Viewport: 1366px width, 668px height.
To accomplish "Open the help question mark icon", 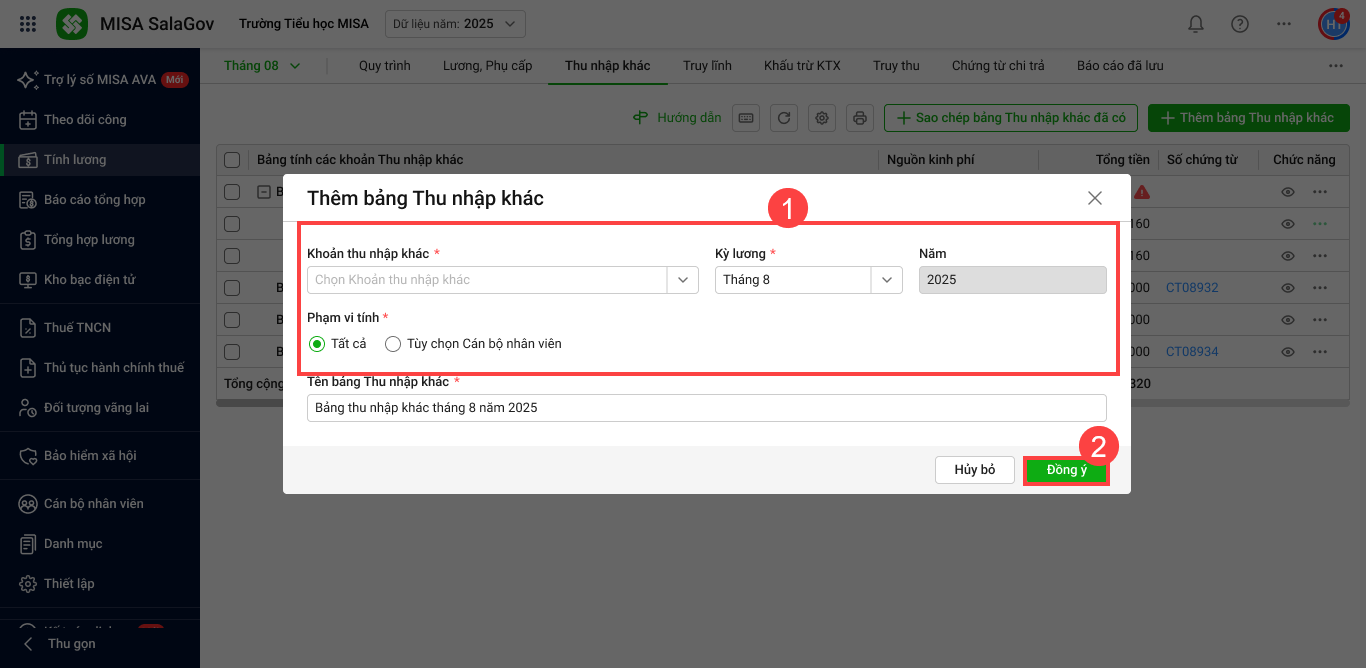I will (x=1240, y=24).
